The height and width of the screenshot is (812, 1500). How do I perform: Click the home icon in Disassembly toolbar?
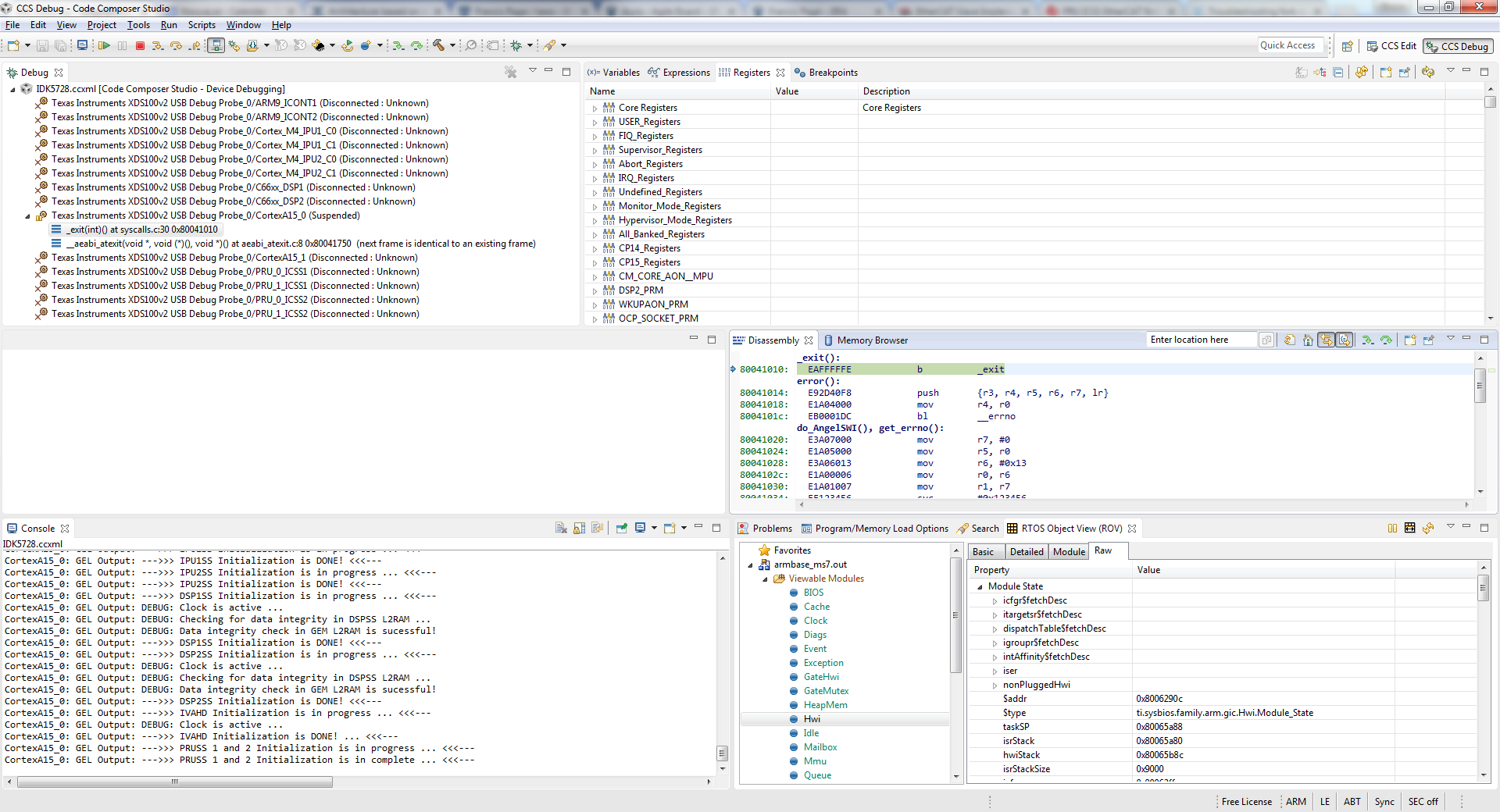pyautogui.click(x=1308, y=340)
